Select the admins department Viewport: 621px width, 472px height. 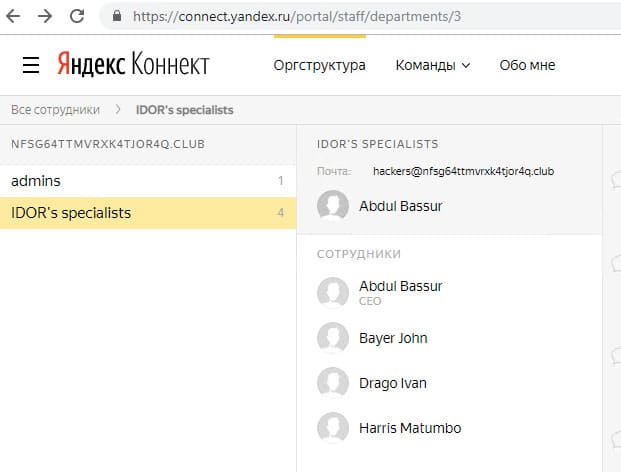click(x=148, y=181)
